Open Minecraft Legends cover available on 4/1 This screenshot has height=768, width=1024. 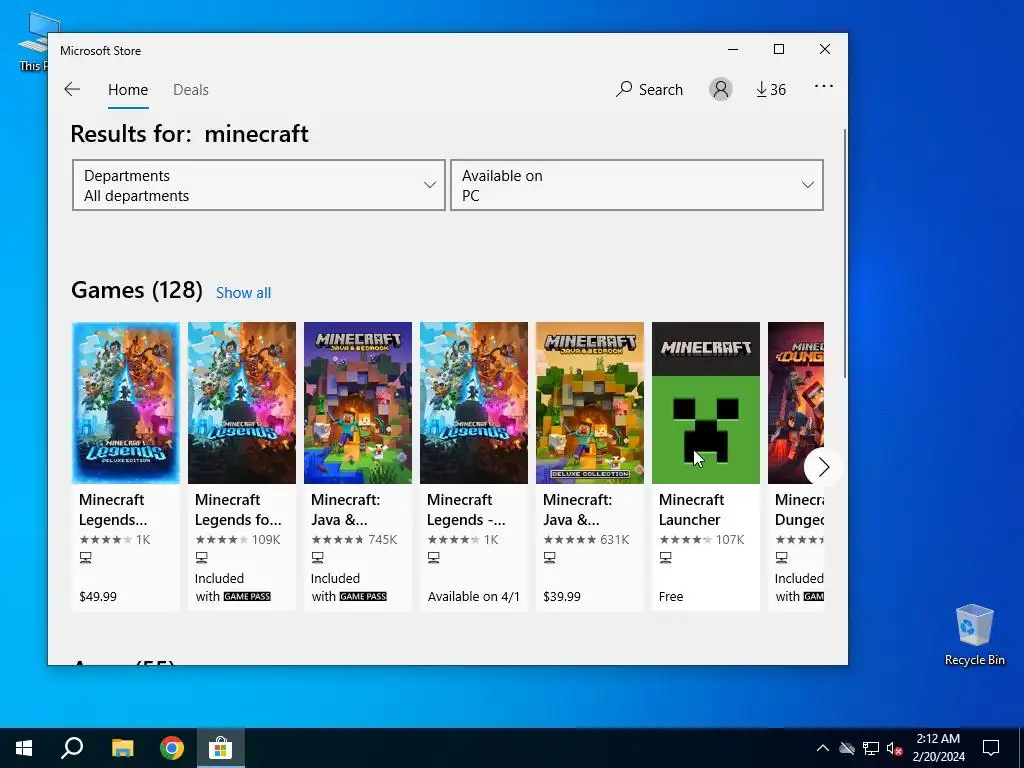coord(474,403)
